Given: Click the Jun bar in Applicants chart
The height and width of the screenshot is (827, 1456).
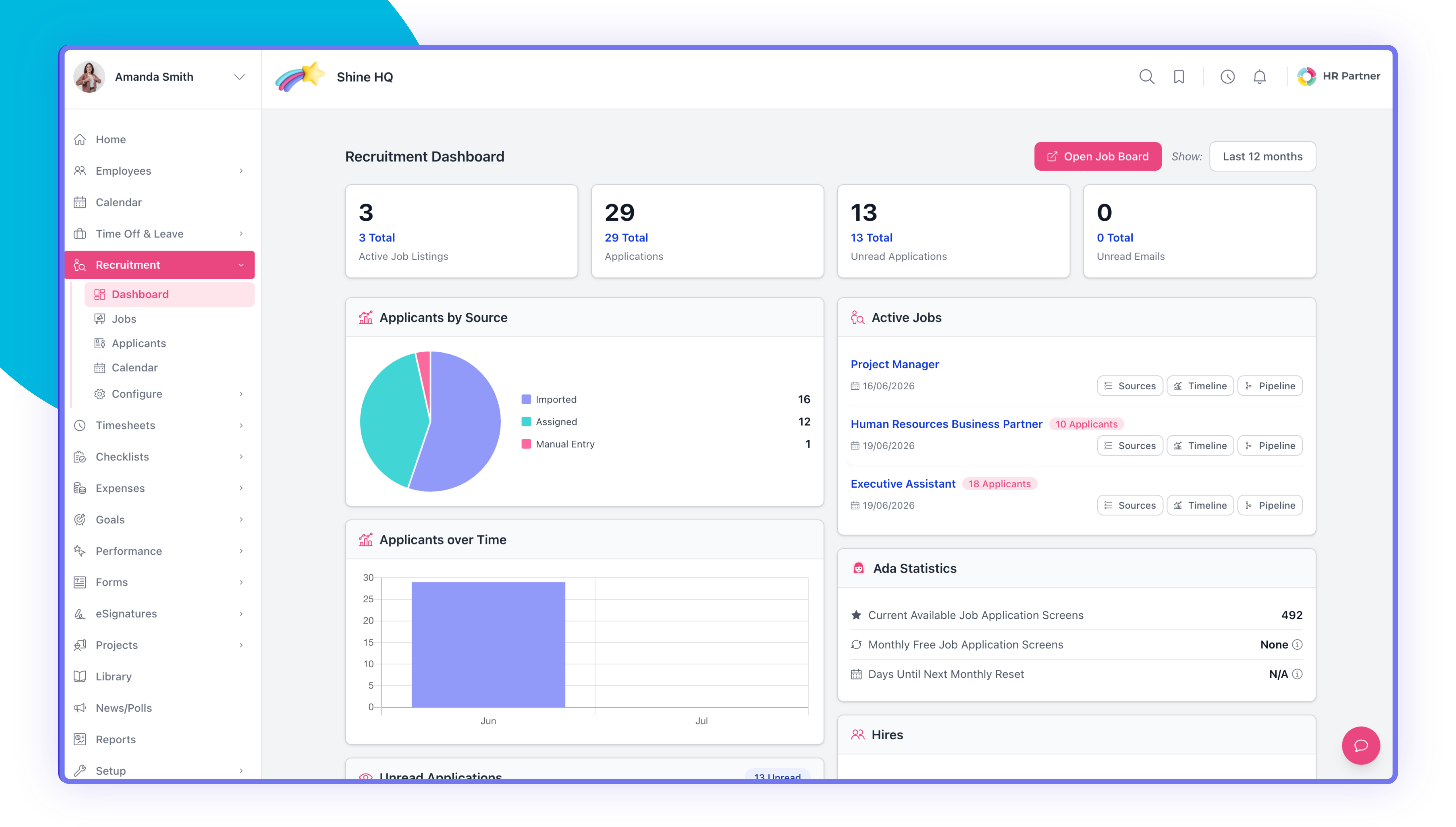Looking at the screenshot, I should click(488, 644).
